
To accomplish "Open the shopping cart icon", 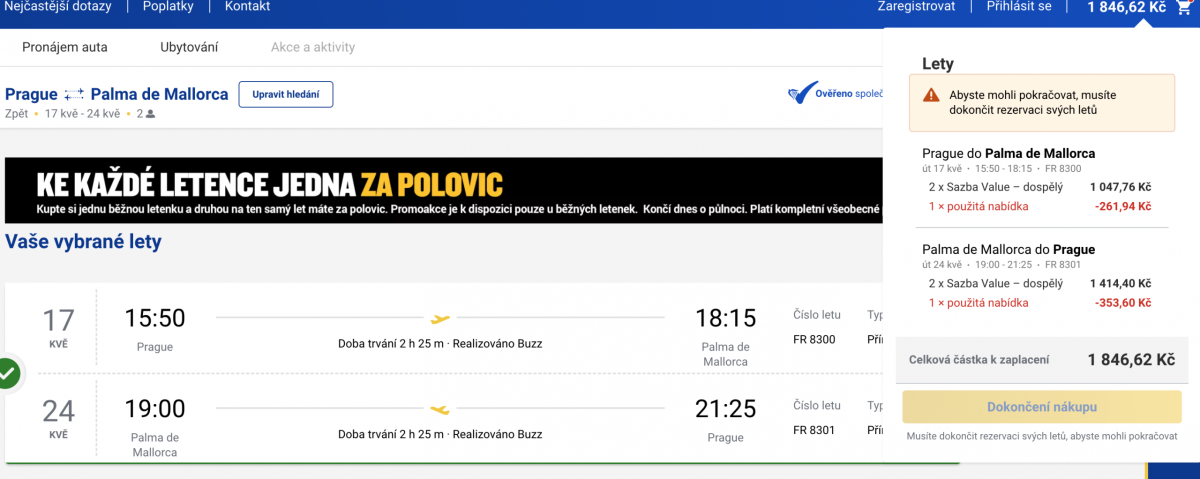I will point(1184,7).
